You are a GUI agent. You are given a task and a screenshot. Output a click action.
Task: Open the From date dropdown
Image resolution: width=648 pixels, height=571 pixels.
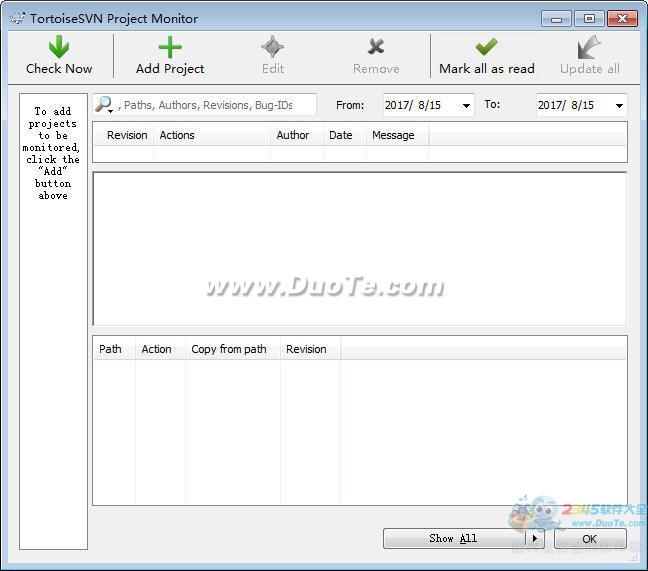(x=466, y=106)
